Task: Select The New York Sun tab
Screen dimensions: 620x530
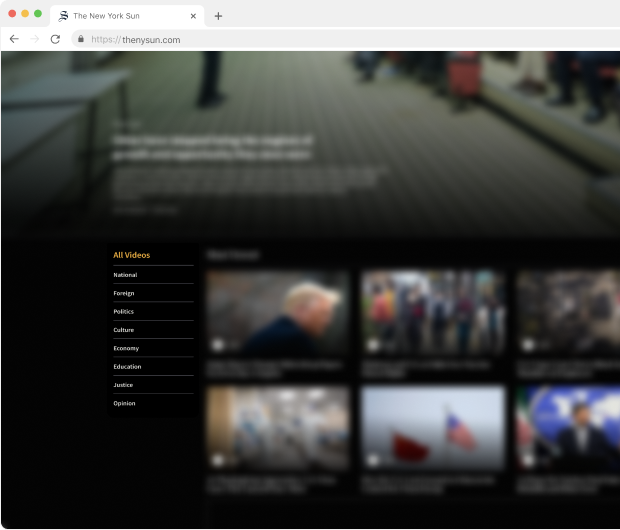Action: (120, 16)
